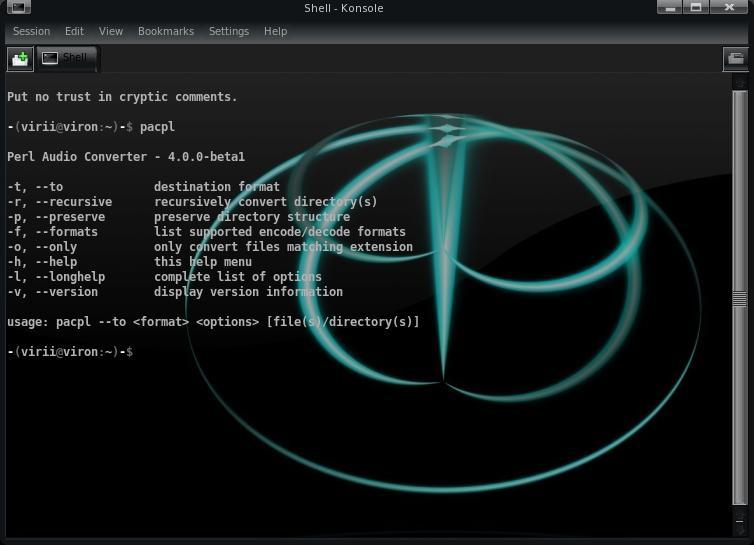754x545 pixels.
Task: Open the View menu
Action: (111, 31)
